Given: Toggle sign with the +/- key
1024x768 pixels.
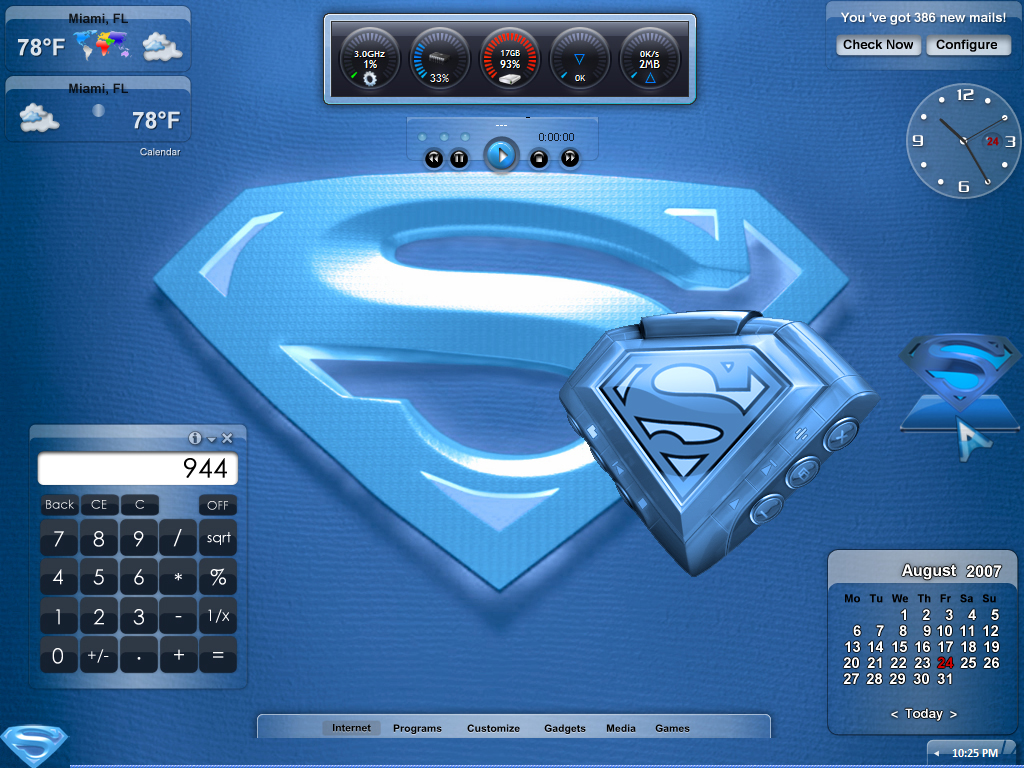Looking at the screenshot, I should [98, 655].
